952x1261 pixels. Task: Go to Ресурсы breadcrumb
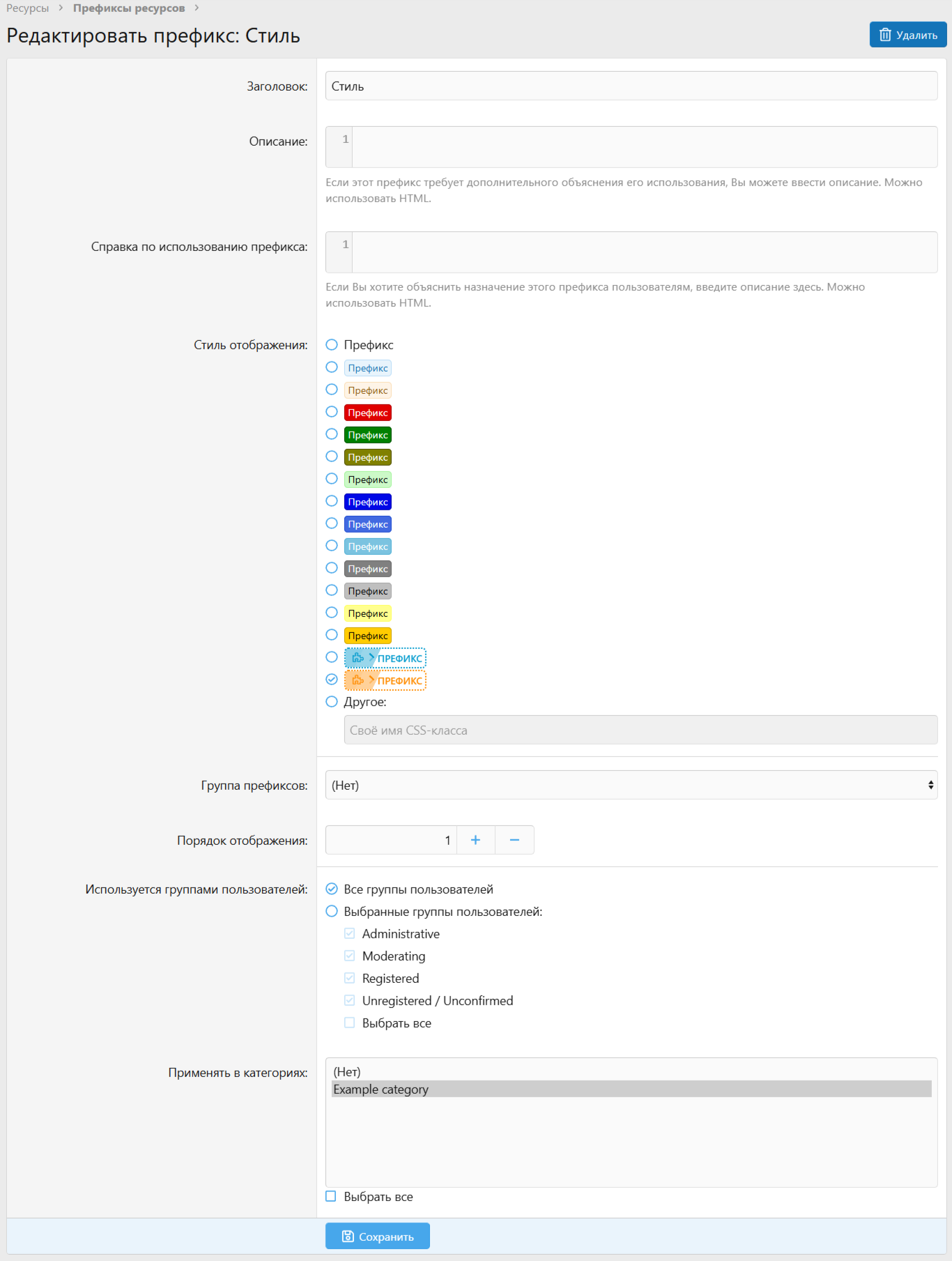pos(28,8)
